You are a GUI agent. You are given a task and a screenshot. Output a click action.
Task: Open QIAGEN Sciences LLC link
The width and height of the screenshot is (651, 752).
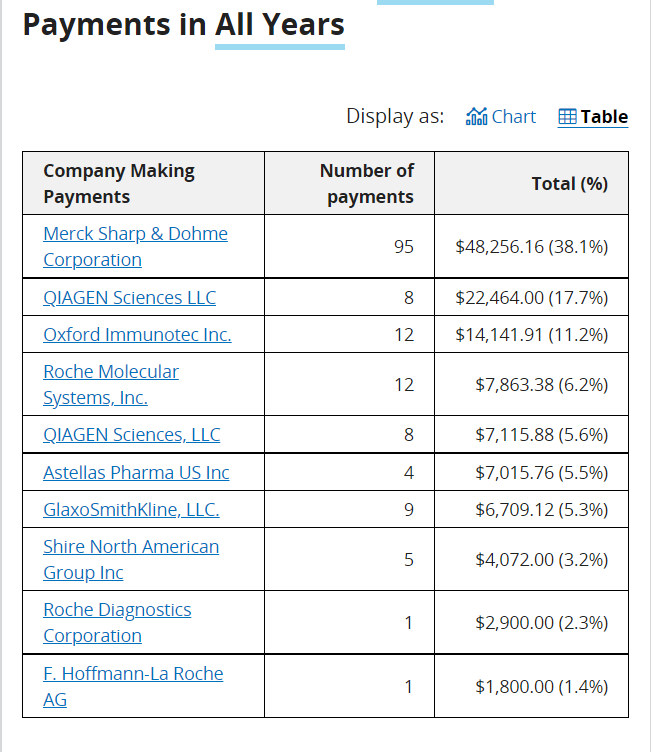click(130, 297)
